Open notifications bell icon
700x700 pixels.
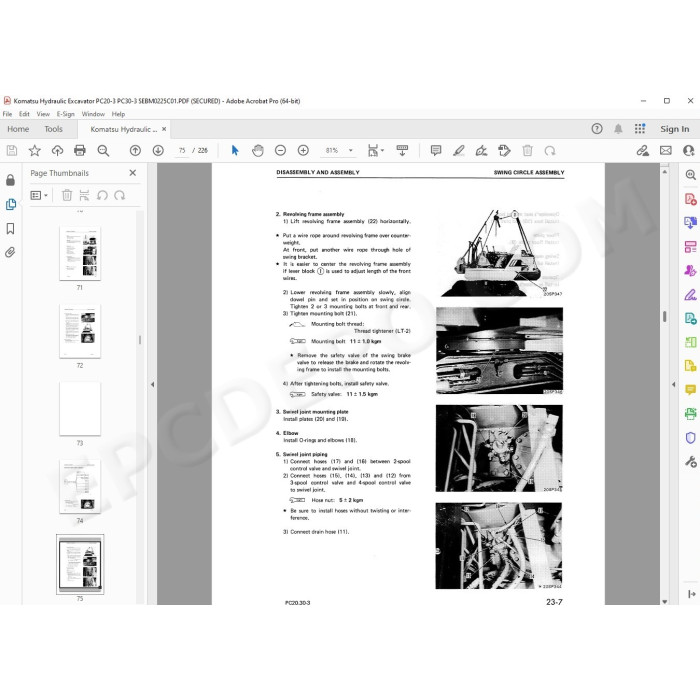click(618, 129)
